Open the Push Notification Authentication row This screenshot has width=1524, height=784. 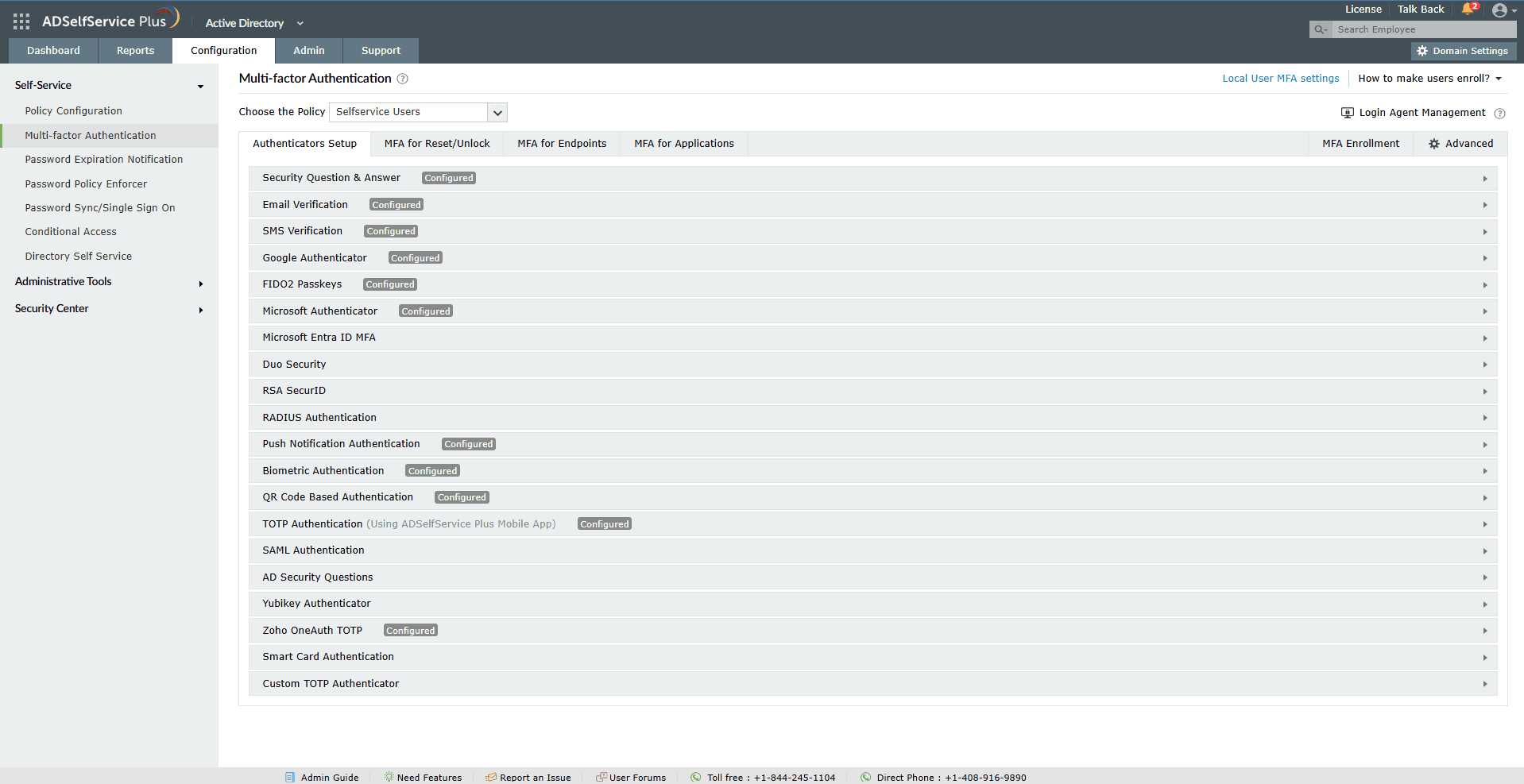click(x=872, y=444)
